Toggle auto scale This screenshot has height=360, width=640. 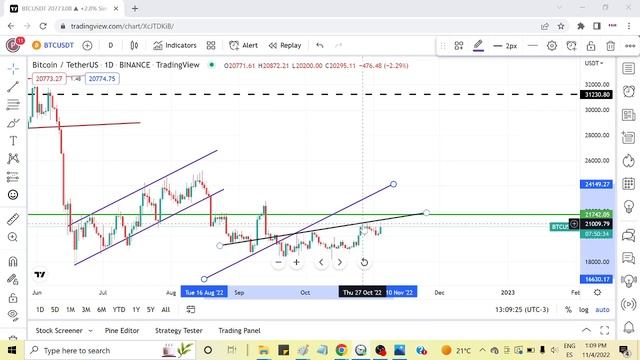(602, 310)
